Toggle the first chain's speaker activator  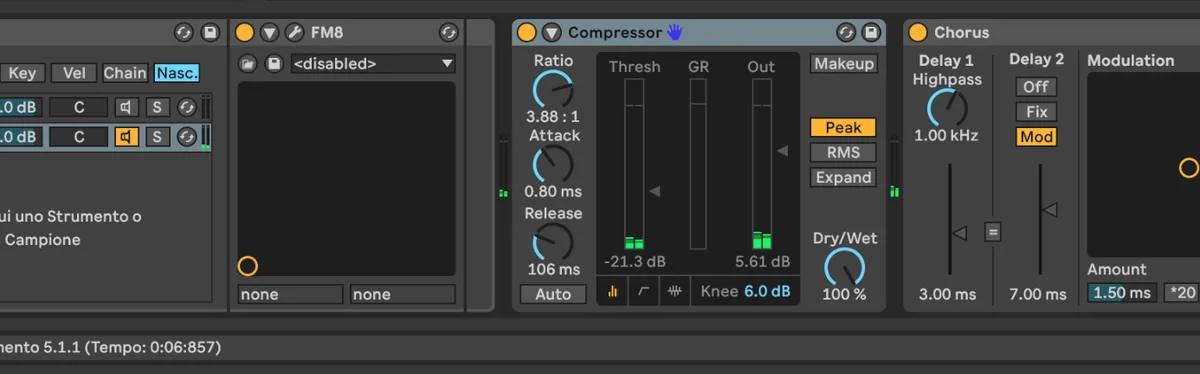(126, 107)
